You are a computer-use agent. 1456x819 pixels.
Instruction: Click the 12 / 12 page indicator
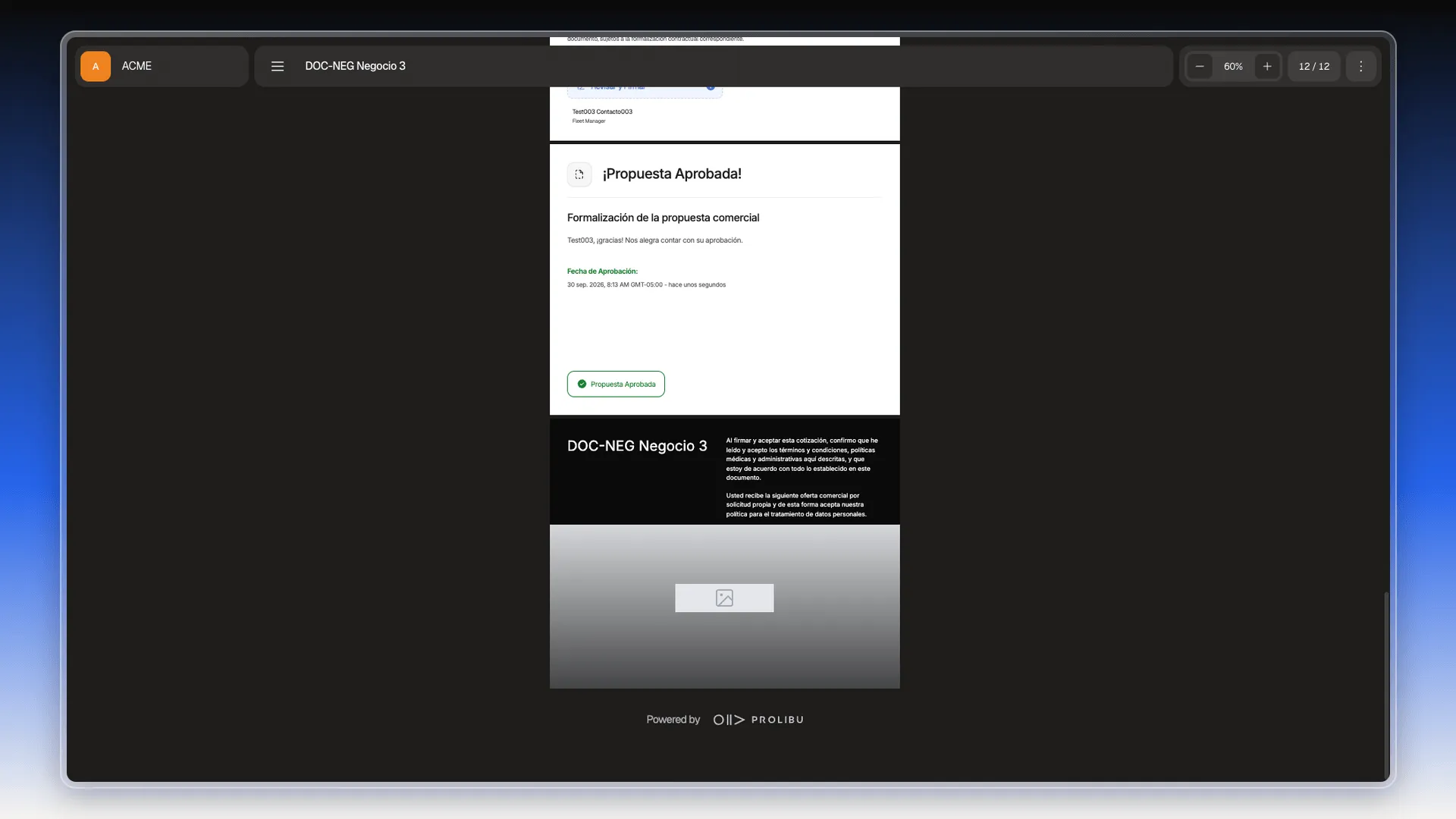1314,66
